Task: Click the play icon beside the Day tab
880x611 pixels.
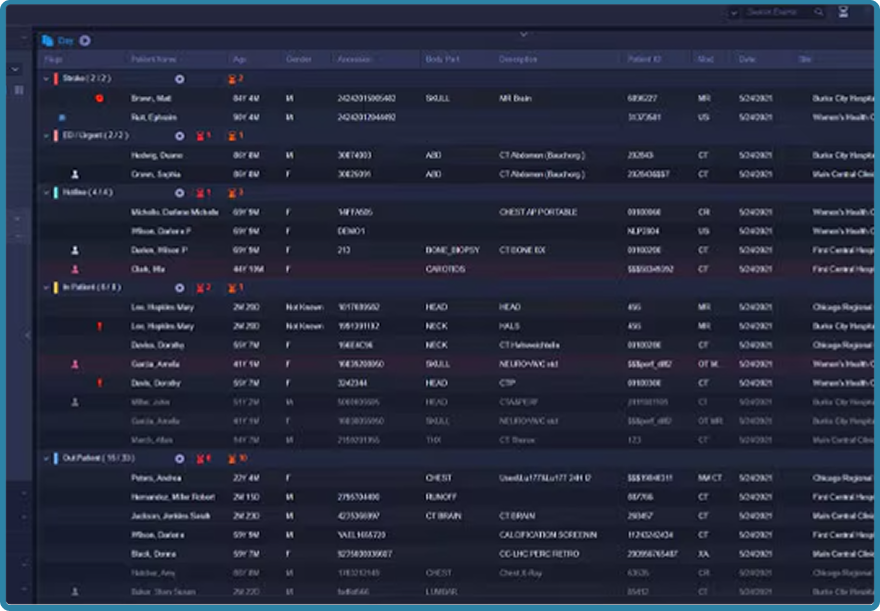Action: pos(85,41)
